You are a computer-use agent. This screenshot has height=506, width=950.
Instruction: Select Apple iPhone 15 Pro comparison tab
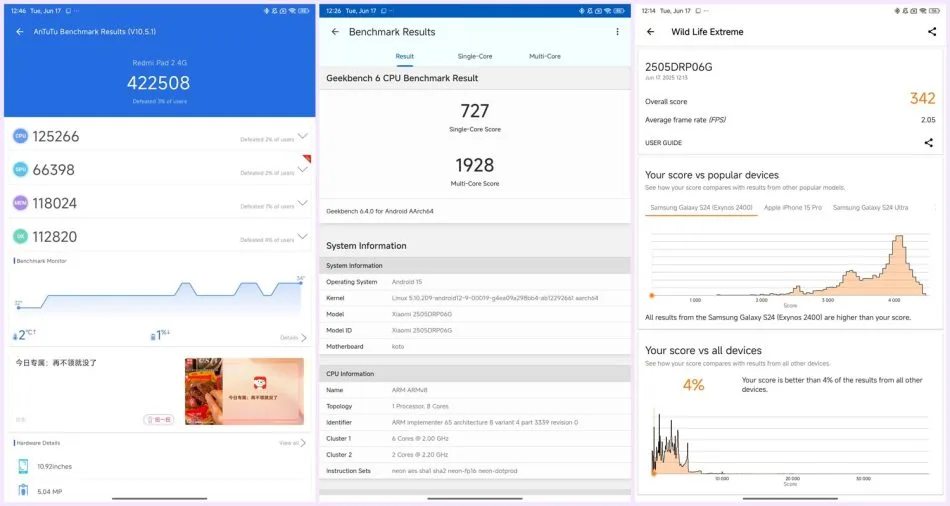tap(792, 207)
